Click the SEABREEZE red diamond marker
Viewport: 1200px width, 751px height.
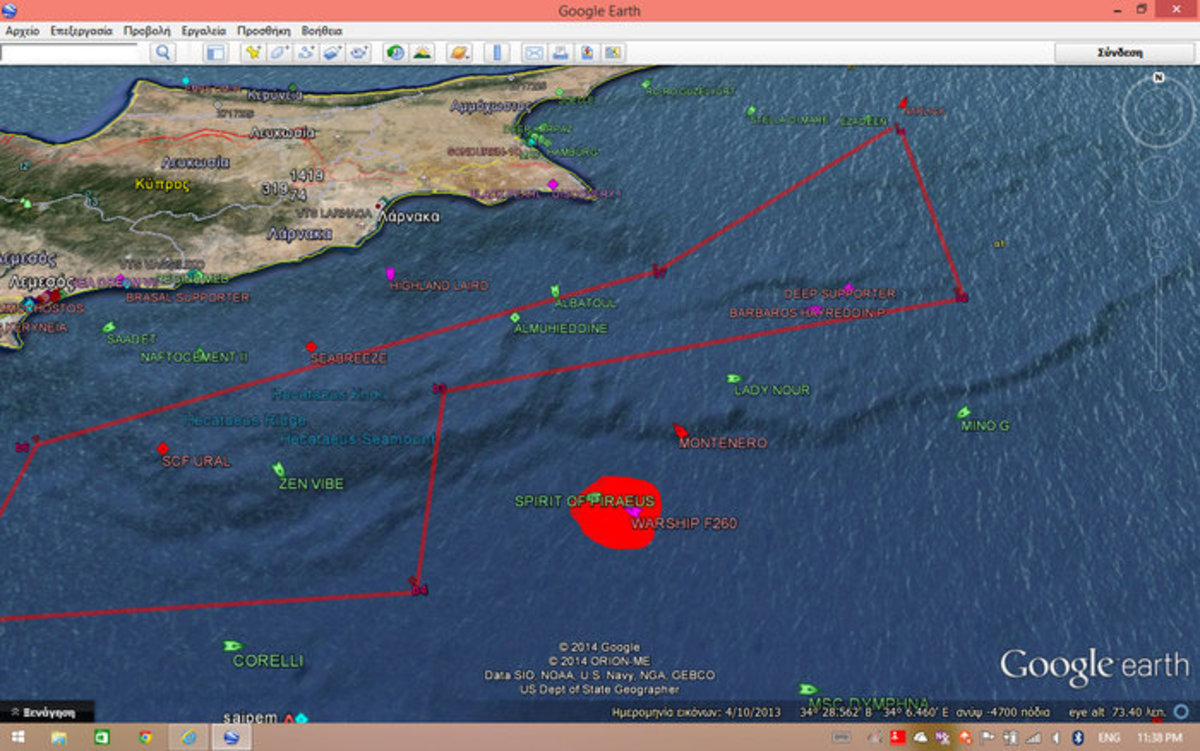tap(311, 346)
